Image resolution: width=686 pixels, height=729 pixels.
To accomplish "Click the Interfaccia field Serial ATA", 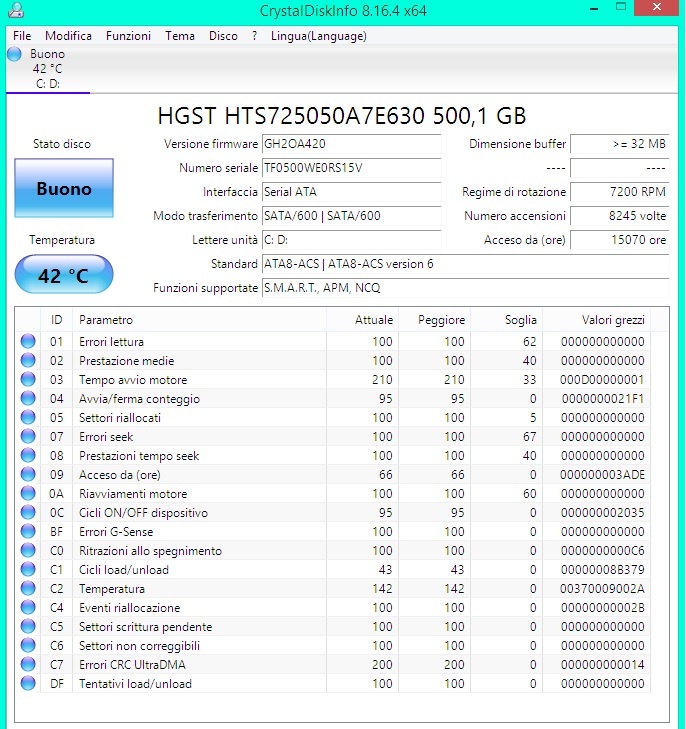I will 351,192.
